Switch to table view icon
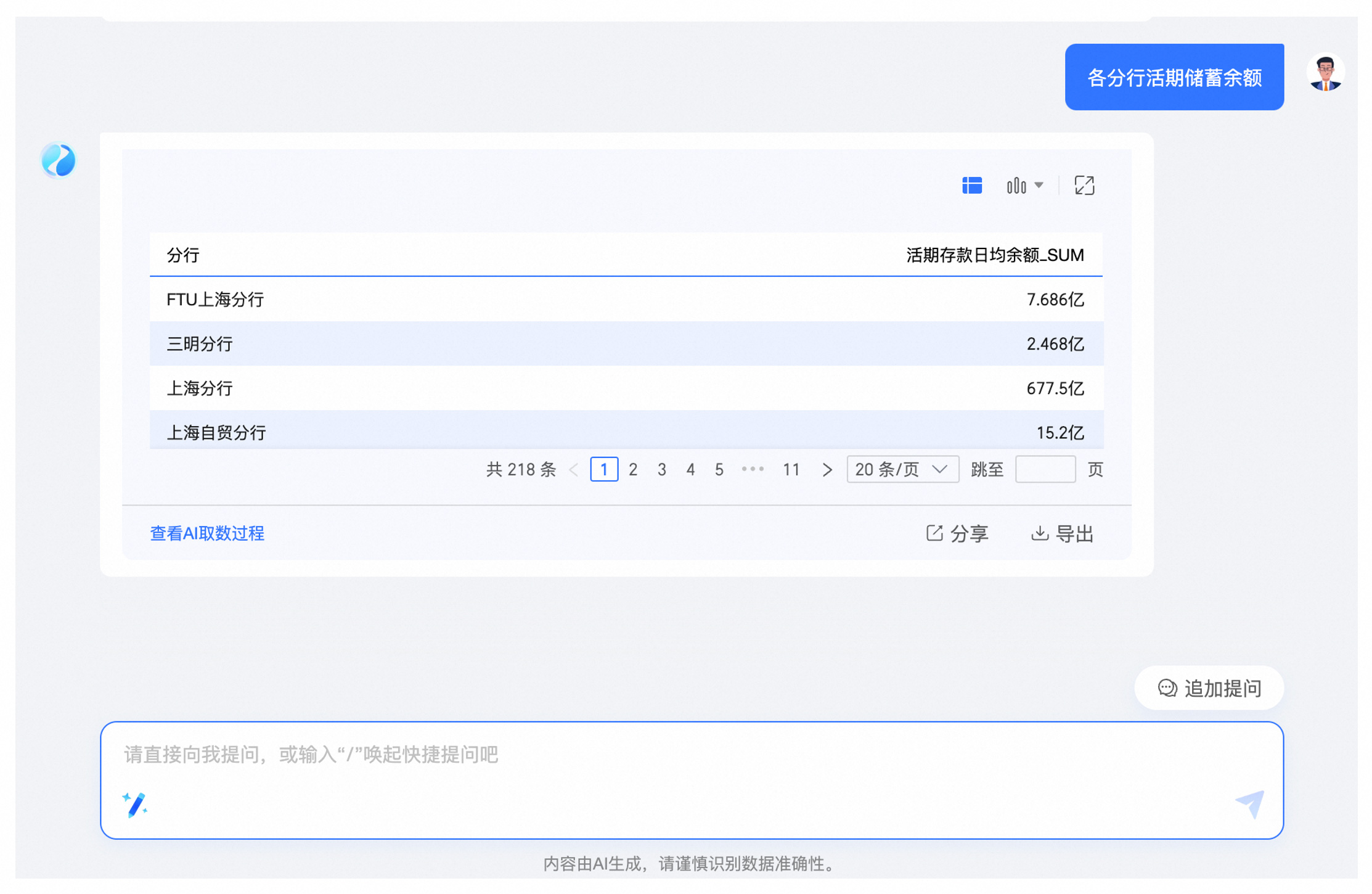Image resolution: width=1372 pixels, height=894 pixels. [x=971, y=185]
